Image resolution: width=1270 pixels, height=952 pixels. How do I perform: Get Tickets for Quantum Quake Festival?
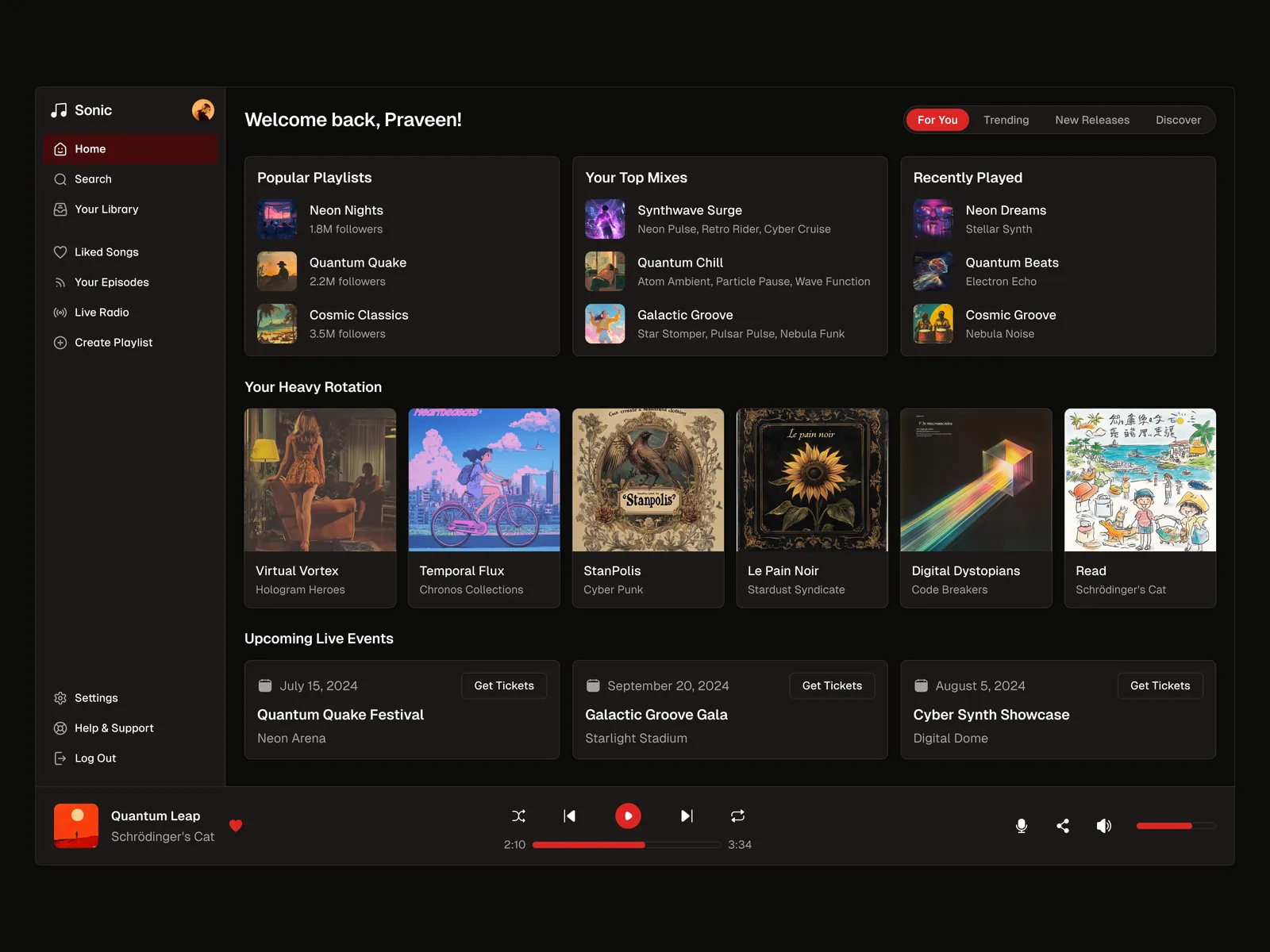point(504,685)
